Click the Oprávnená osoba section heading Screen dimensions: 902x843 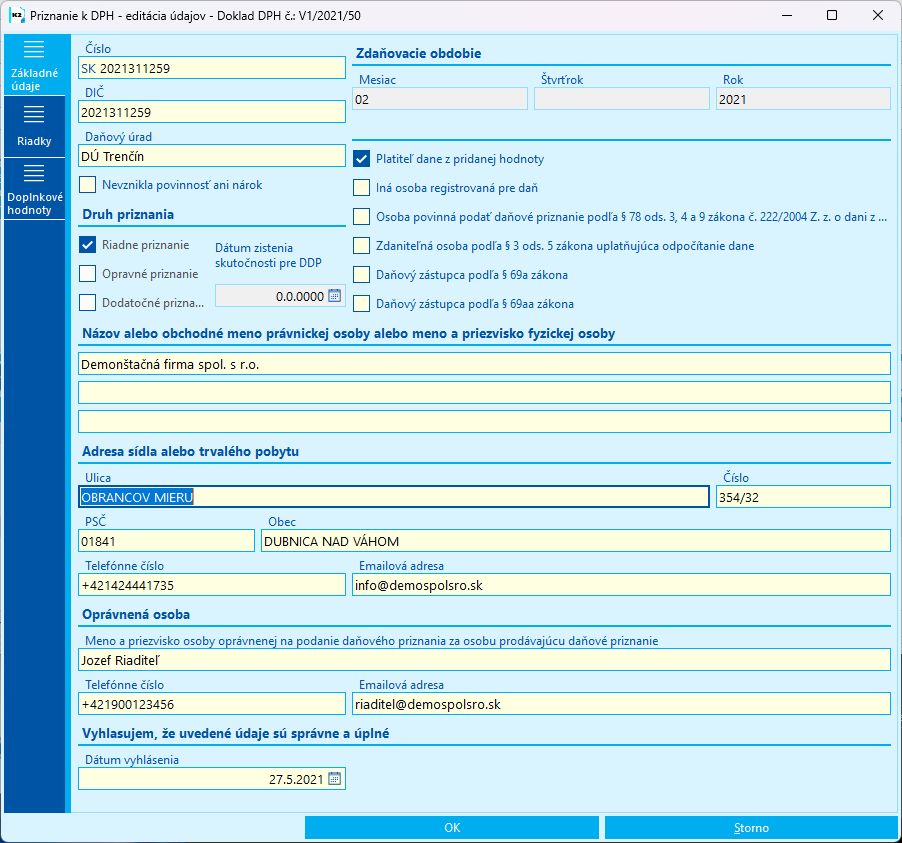(136, 615)
